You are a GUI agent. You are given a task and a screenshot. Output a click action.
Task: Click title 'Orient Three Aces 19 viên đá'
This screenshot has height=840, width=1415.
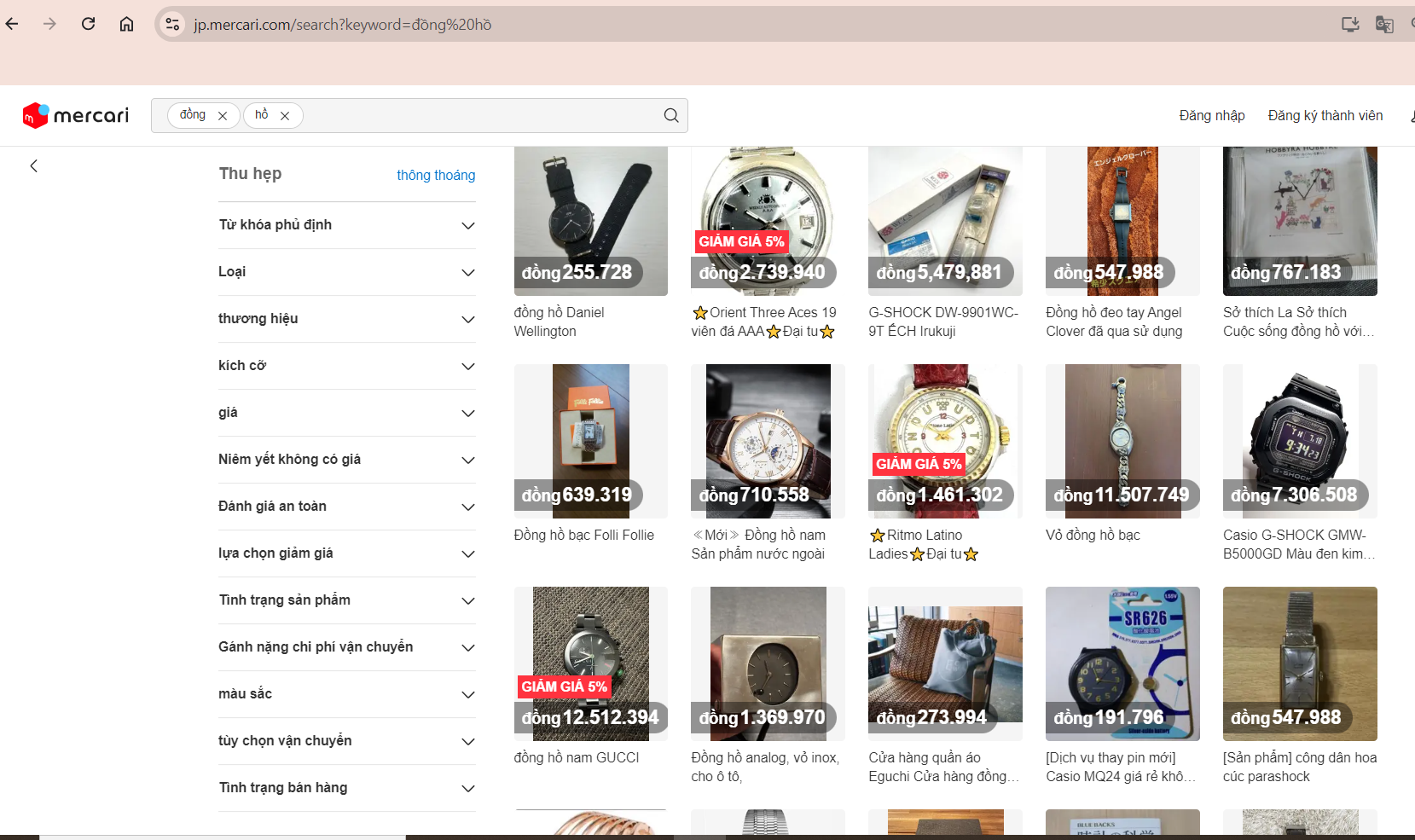pos(764,322)
